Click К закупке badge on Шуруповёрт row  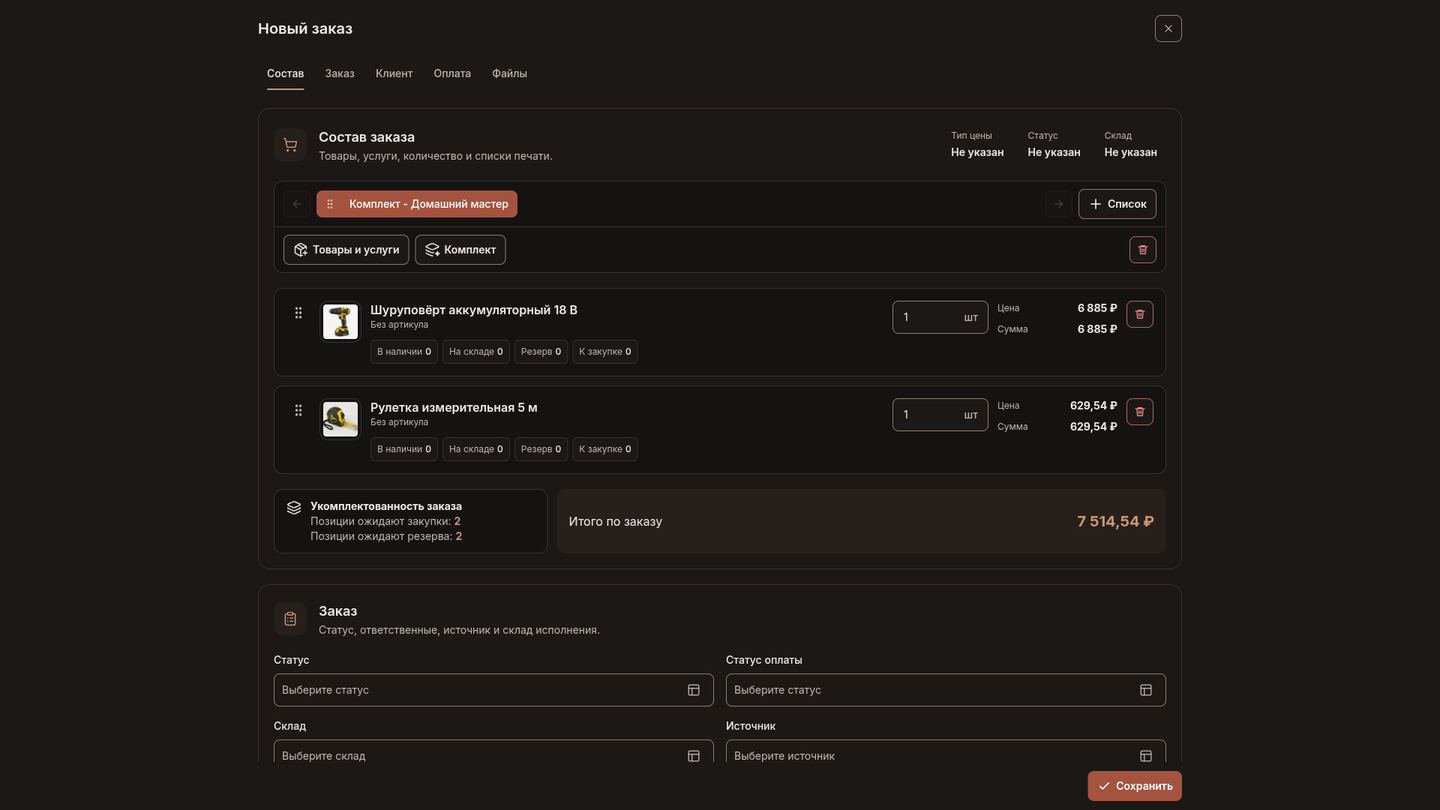(605, 352)
